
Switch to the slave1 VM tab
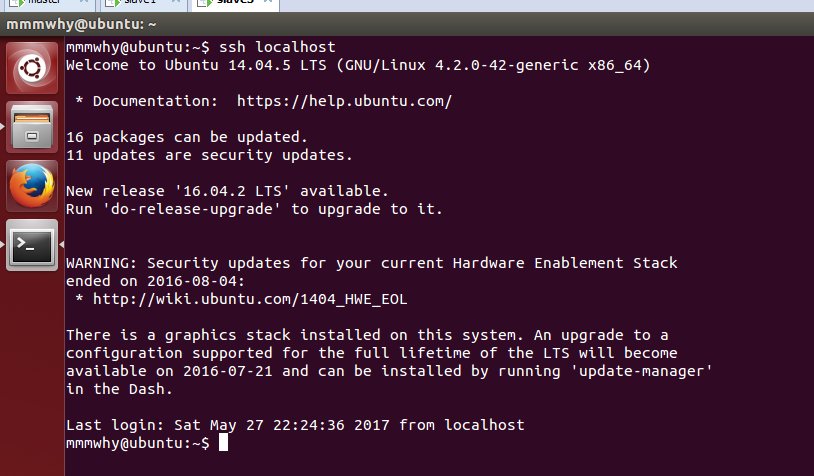[139, 4]
